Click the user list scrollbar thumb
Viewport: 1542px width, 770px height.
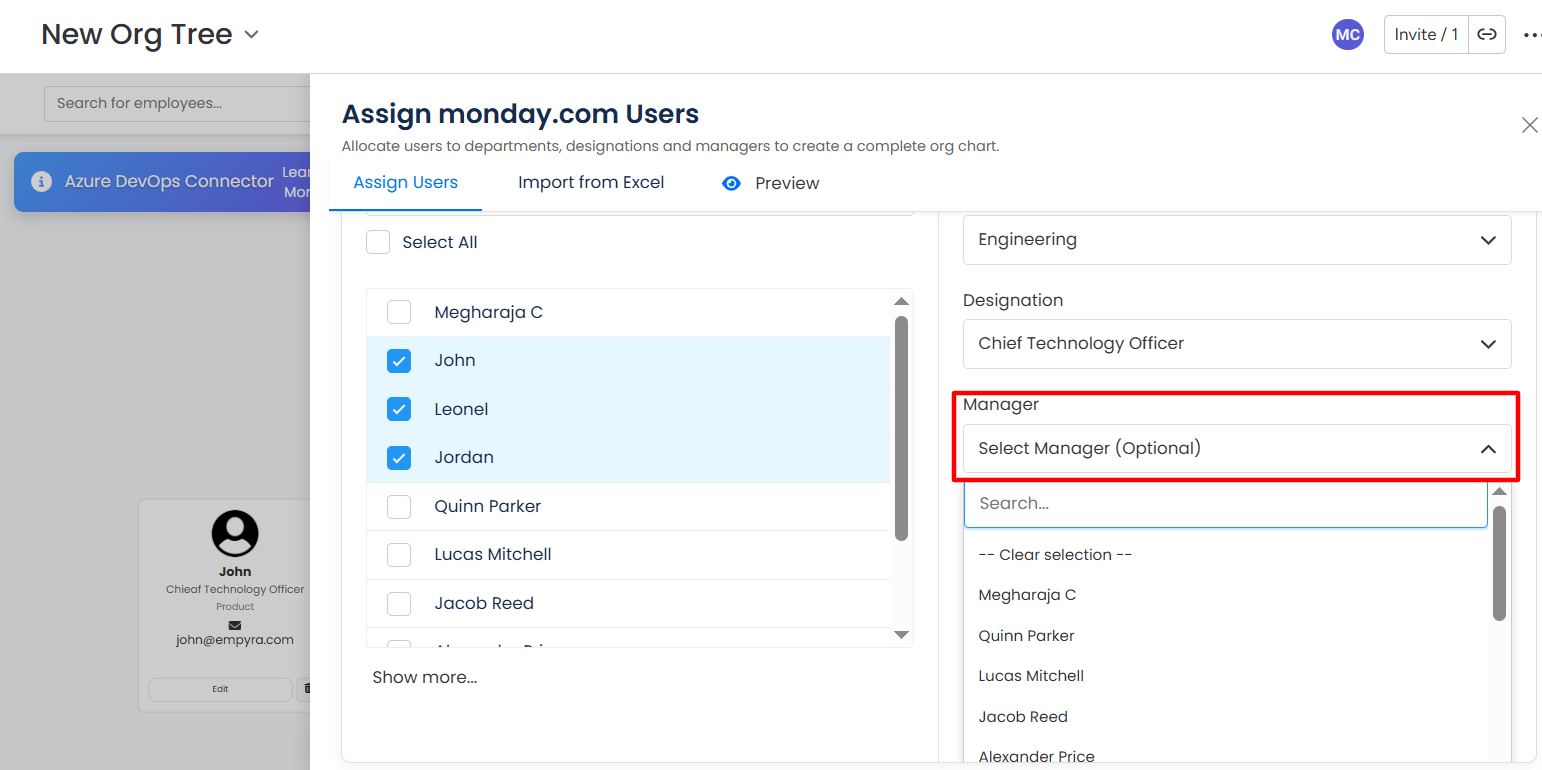click(901, 428)
